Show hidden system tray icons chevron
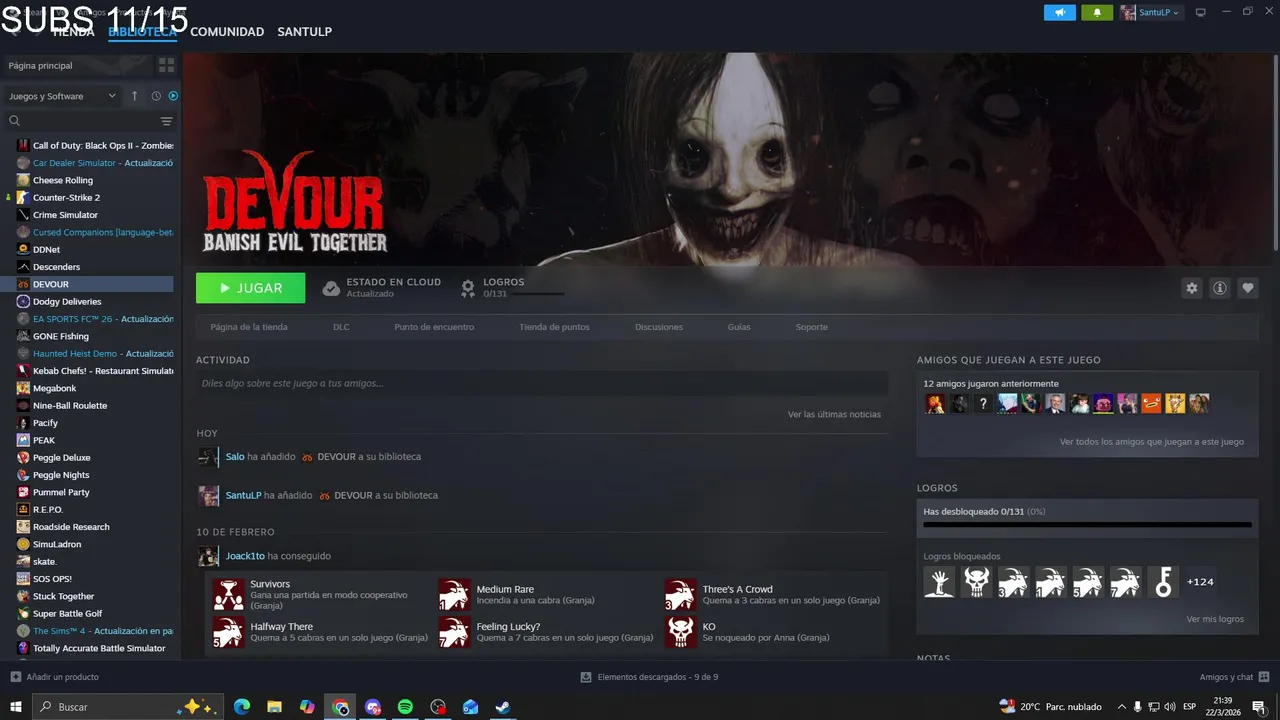1280x720 pixels. click(x=1121, y=707)
